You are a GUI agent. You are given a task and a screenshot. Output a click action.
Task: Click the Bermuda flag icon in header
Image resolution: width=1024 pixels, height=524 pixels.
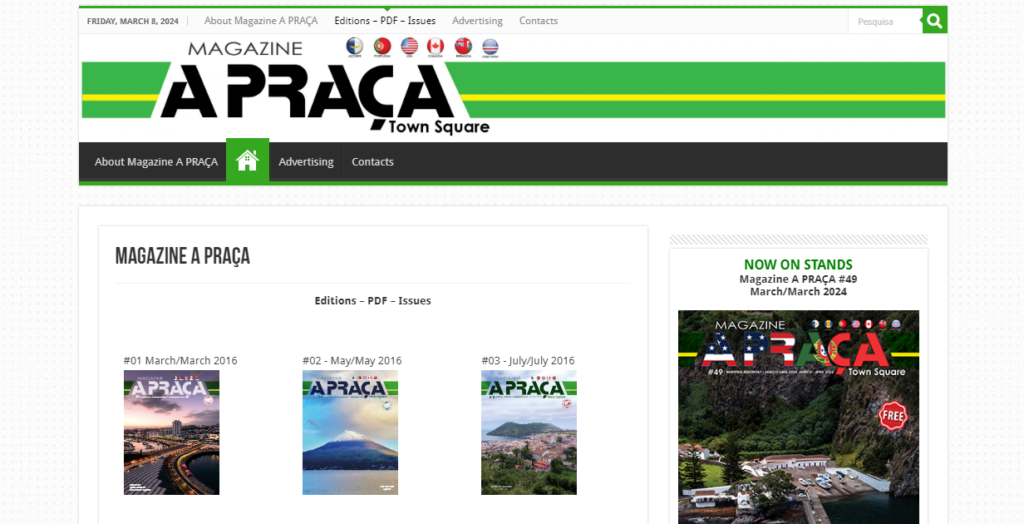click(x=463, y=46)
